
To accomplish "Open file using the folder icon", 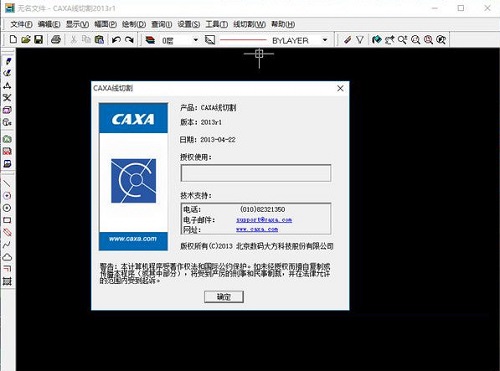I will point(26,40).
